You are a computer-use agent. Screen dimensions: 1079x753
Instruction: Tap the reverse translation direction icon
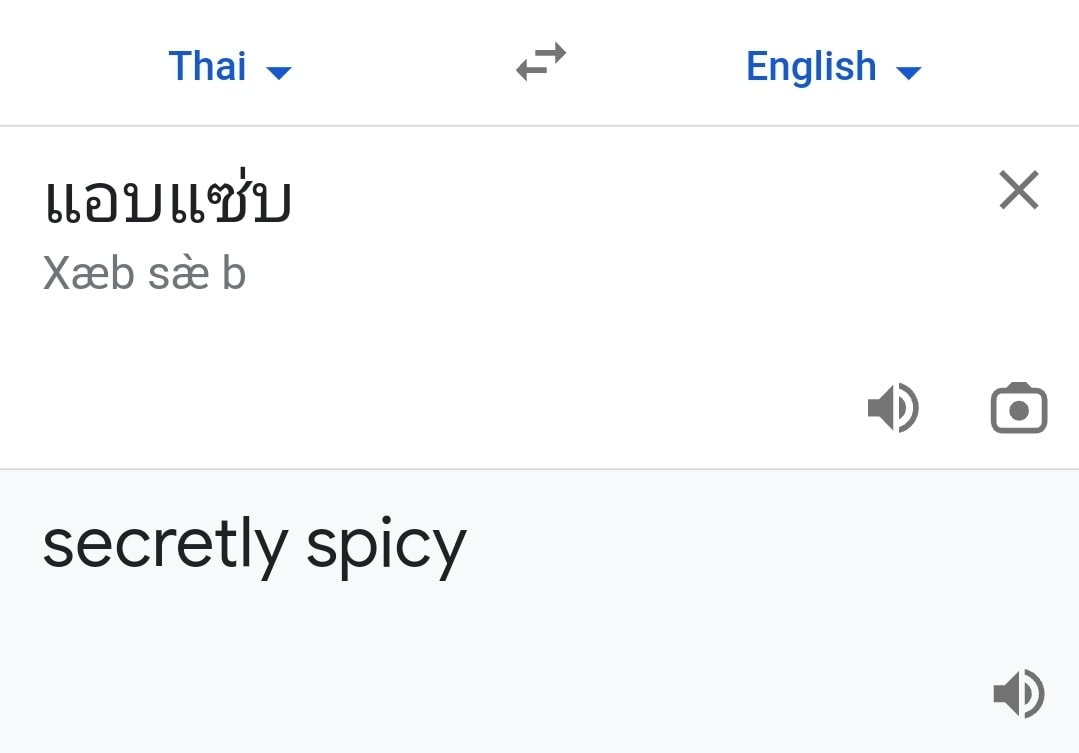539,62
